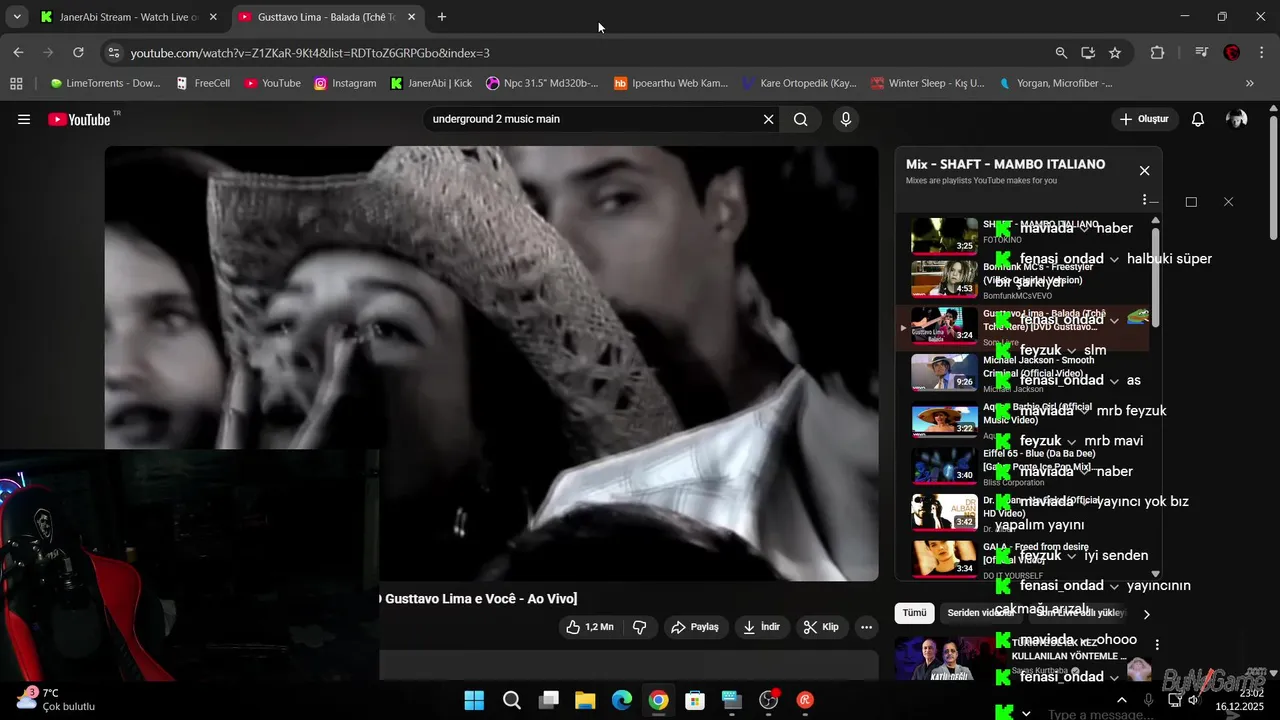Download video with İndir button
The width and height of the screenshot is (1280, 720).
[x=761, y=627]
